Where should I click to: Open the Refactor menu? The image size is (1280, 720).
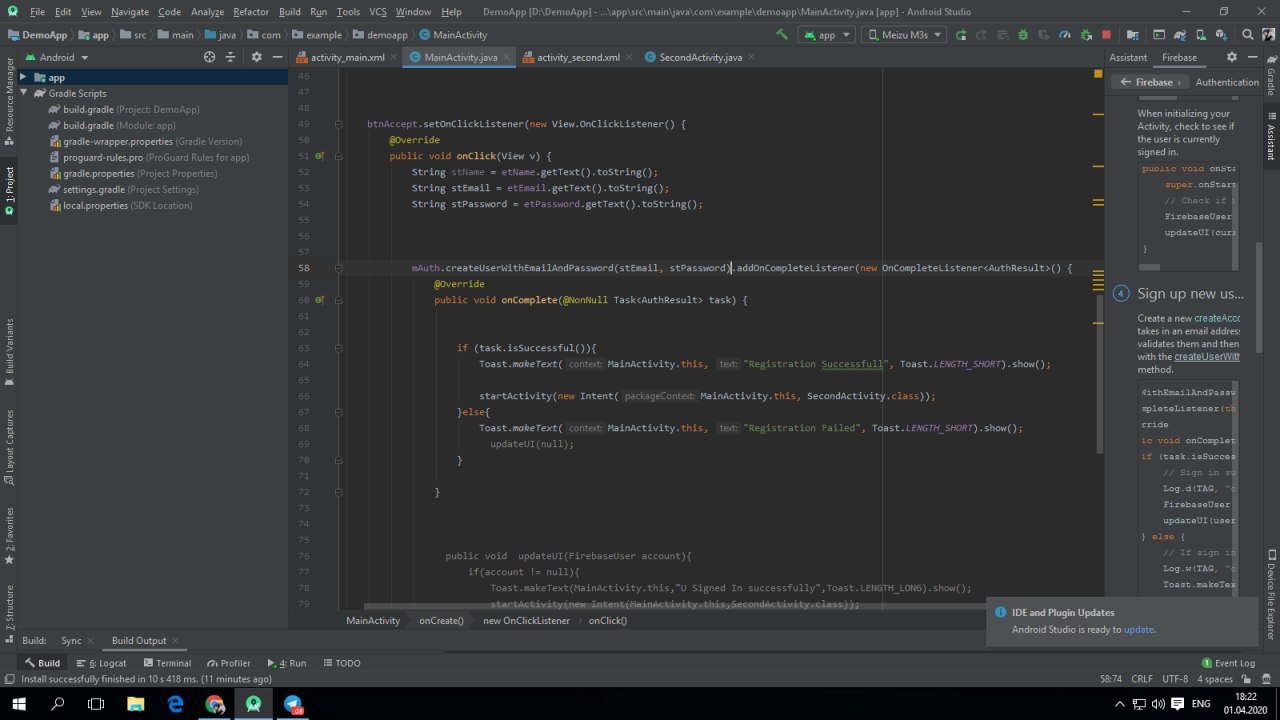coord(250,12)
